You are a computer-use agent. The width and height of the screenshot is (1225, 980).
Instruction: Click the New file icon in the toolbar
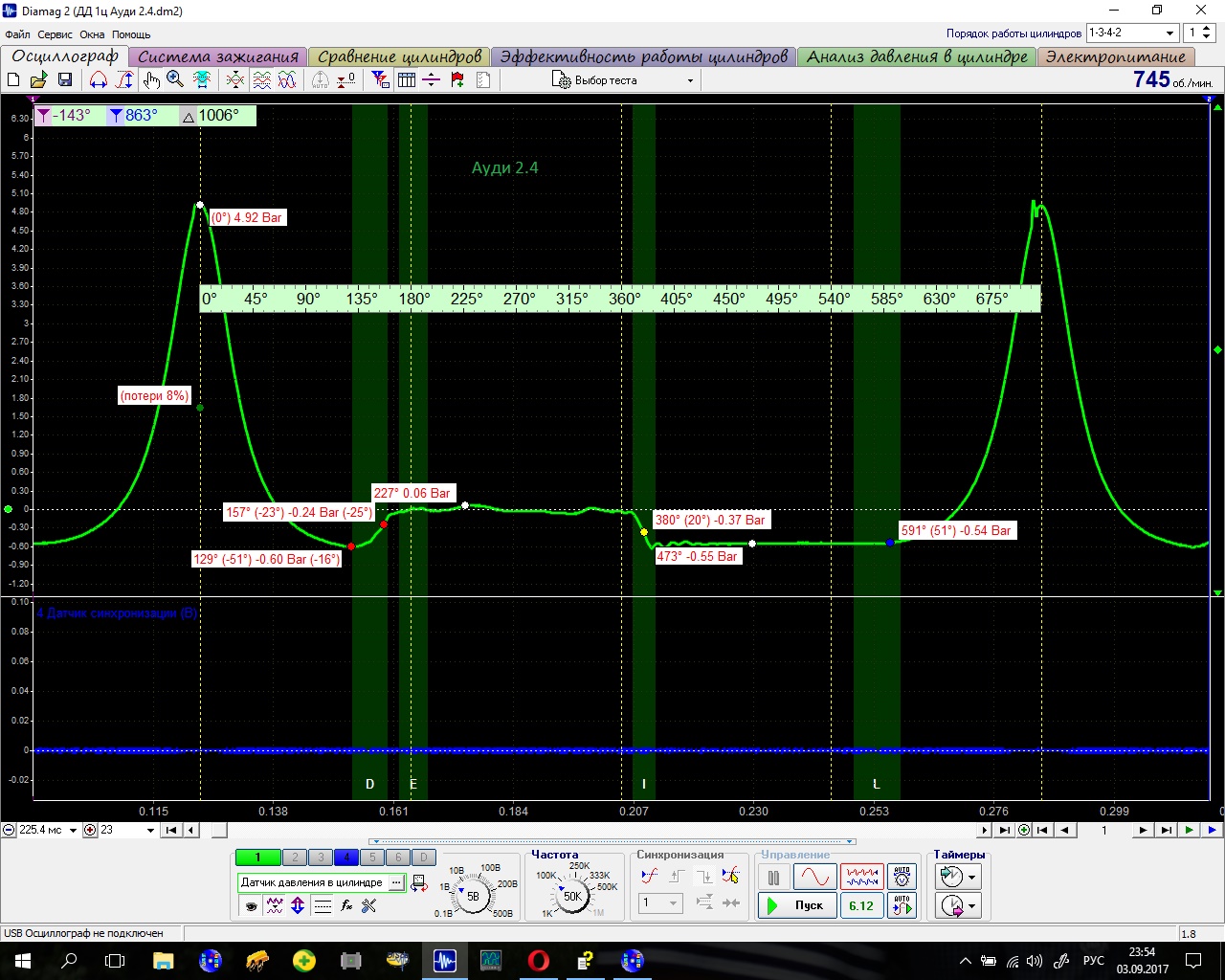(x=13, y=79)
